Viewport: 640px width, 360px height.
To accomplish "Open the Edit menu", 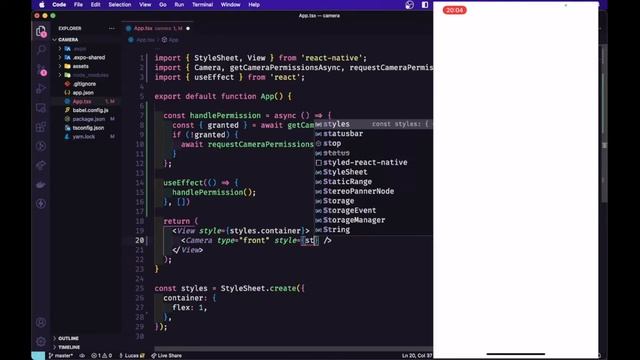I will pos(96,5).
